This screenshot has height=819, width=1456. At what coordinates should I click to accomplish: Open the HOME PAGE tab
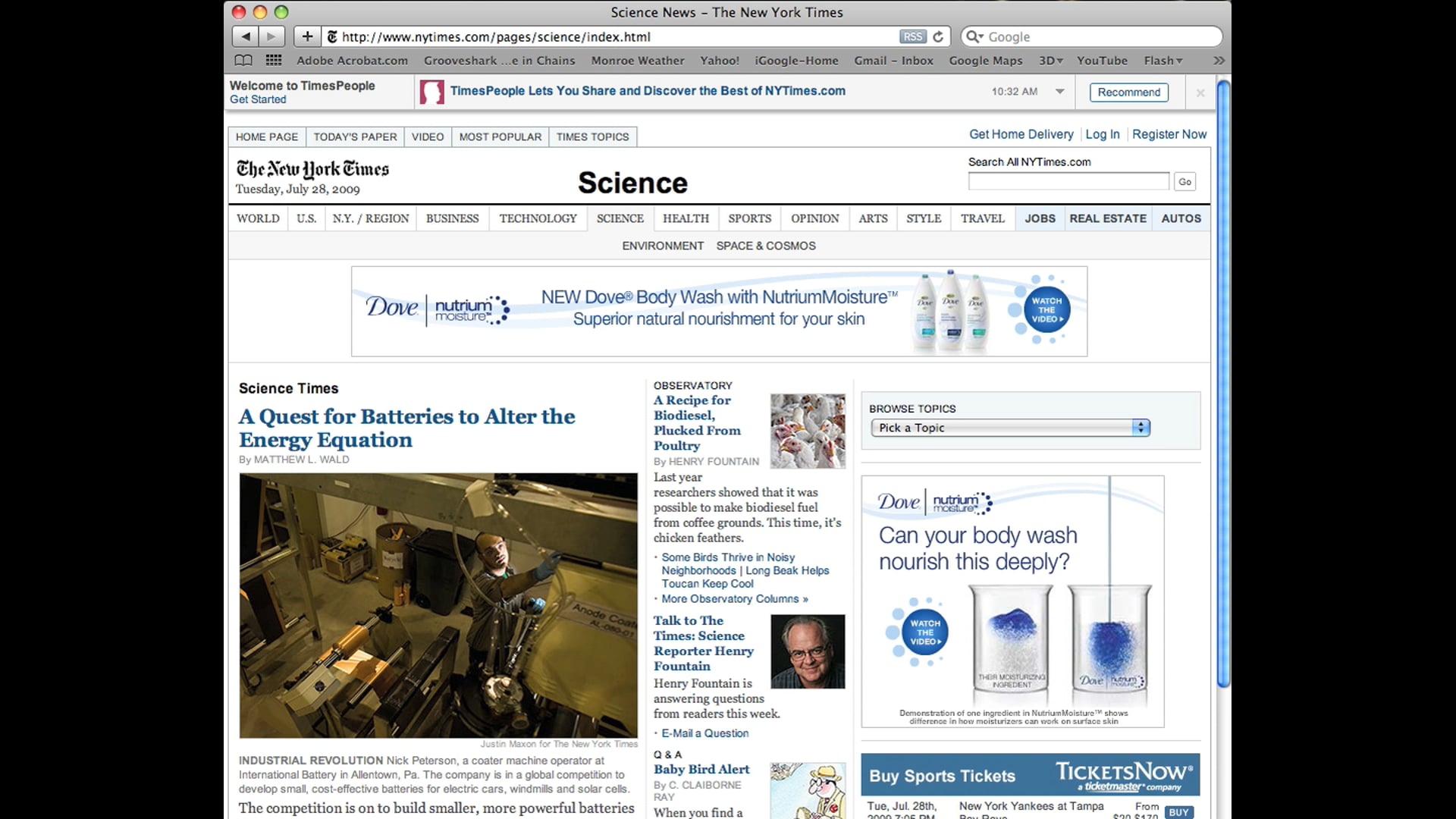(267, 136)
